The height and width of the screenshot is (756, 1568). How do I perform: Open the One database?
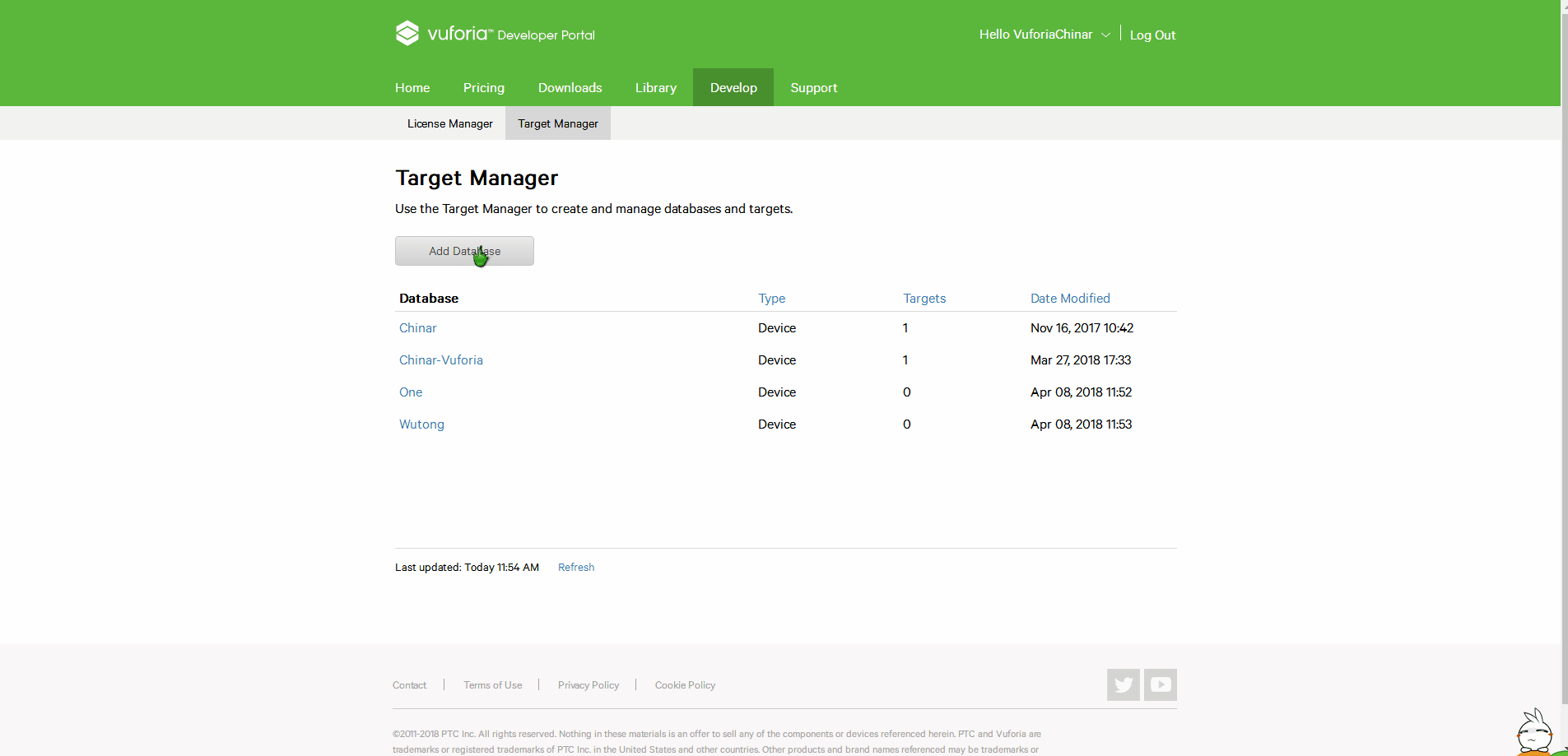point(411,392)
